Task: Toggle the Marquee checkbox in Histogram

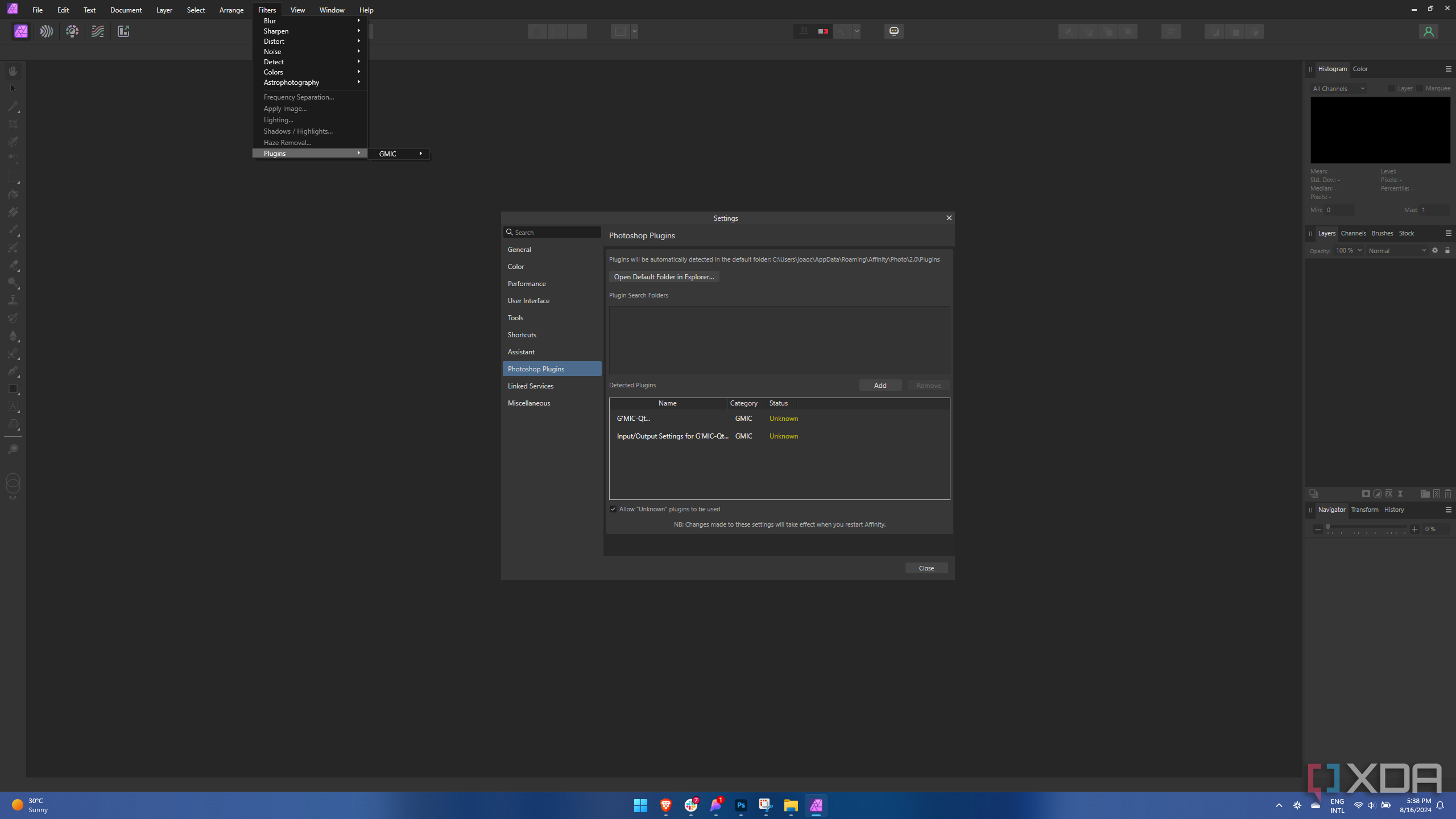Action: 1420,88
